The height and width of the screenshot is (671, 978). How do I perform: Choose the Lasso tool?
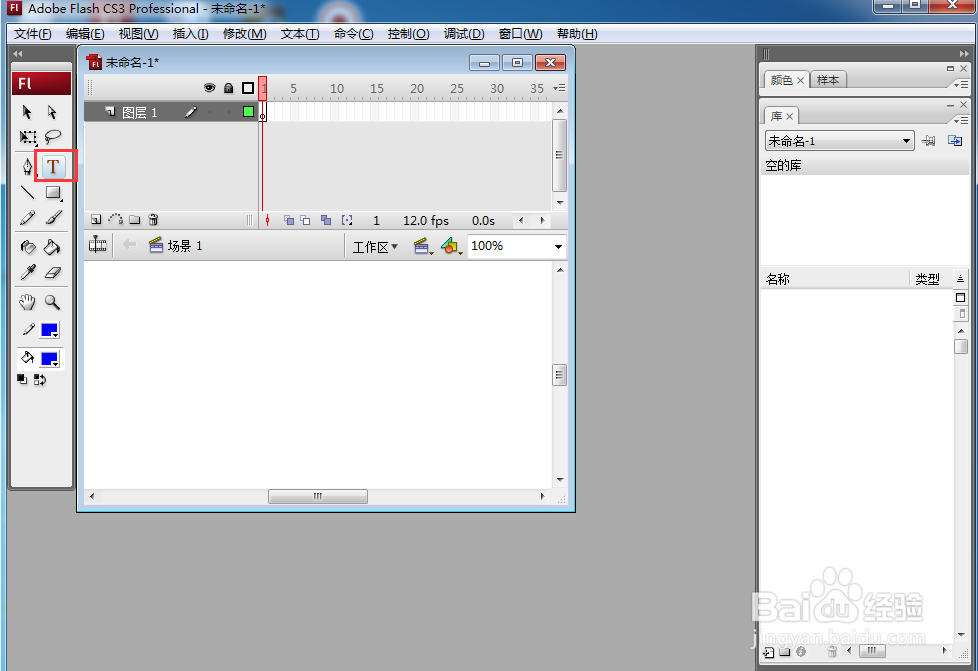(53, 137)
